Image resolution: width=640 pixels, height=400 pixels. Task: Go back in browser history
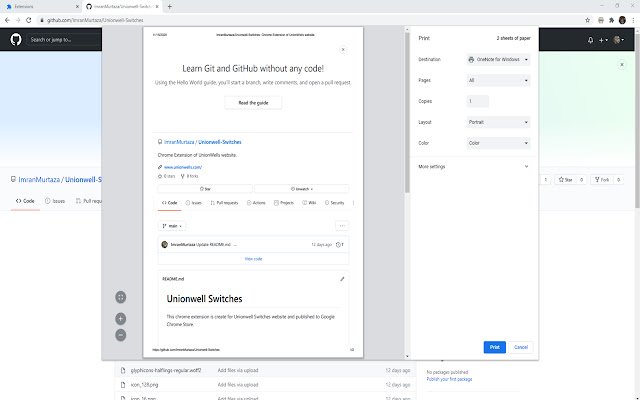(x=7, y=20)
